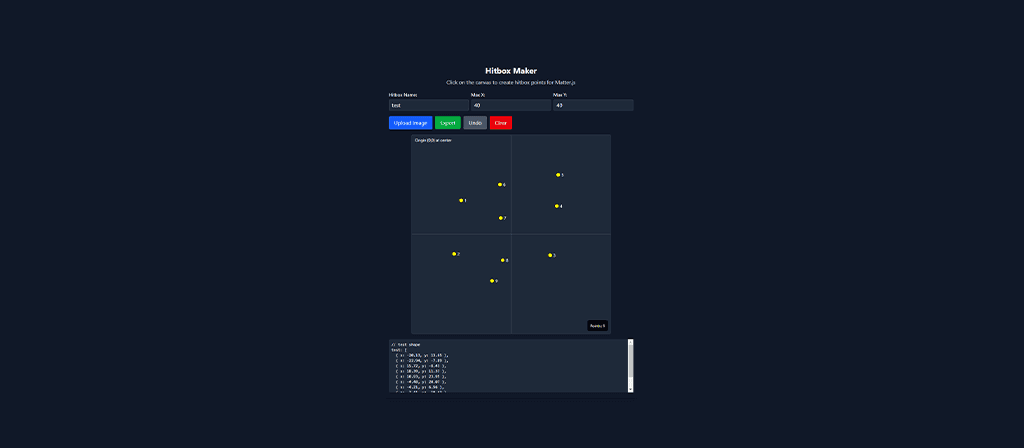Image resolution: width=1024 pixels, height=448 pixels.
Task: Click the 'Hitbox Name:' field label
Action: point(403,95)
